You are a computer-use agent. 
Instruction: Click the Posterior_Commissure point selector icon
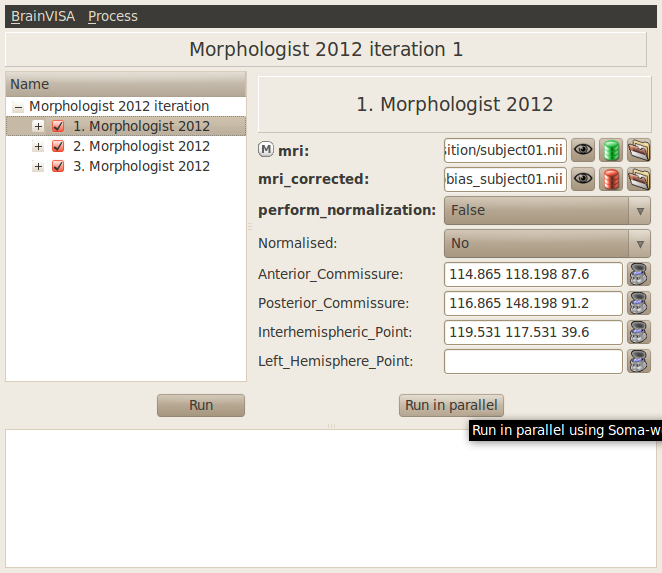639,303
